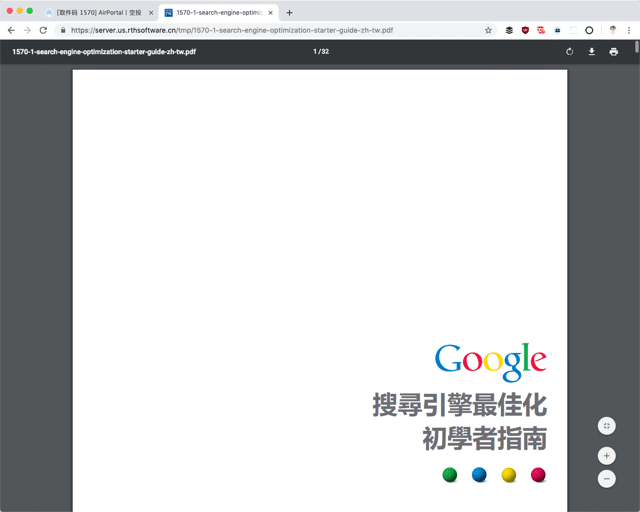This screenshot has width=640, height=512.
Task: Close the search-engine-optimization PDF tab
Action: coord(270,13)
